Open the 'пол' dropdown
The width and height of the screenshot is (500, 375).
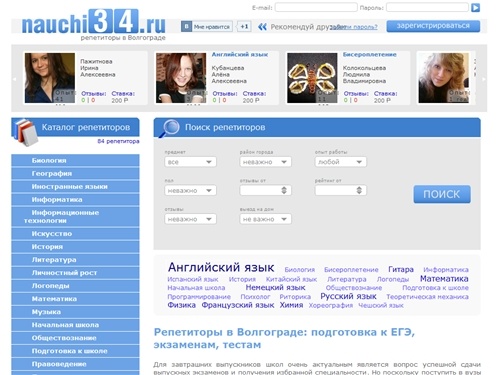[190, 191]
